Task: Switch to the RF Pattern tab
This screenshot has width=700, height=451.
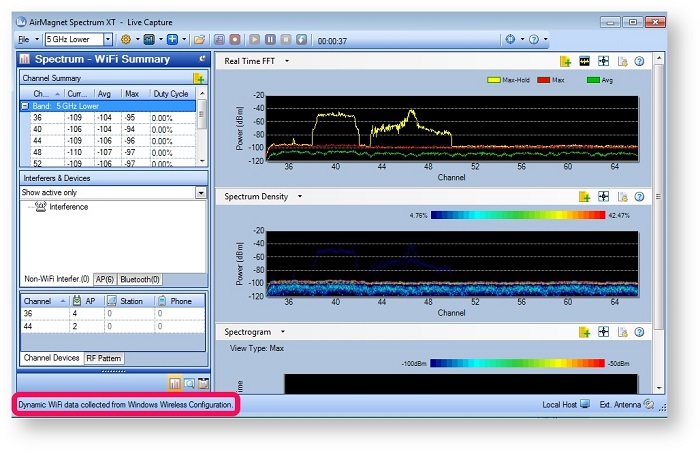Action: [x=104, y=358]
